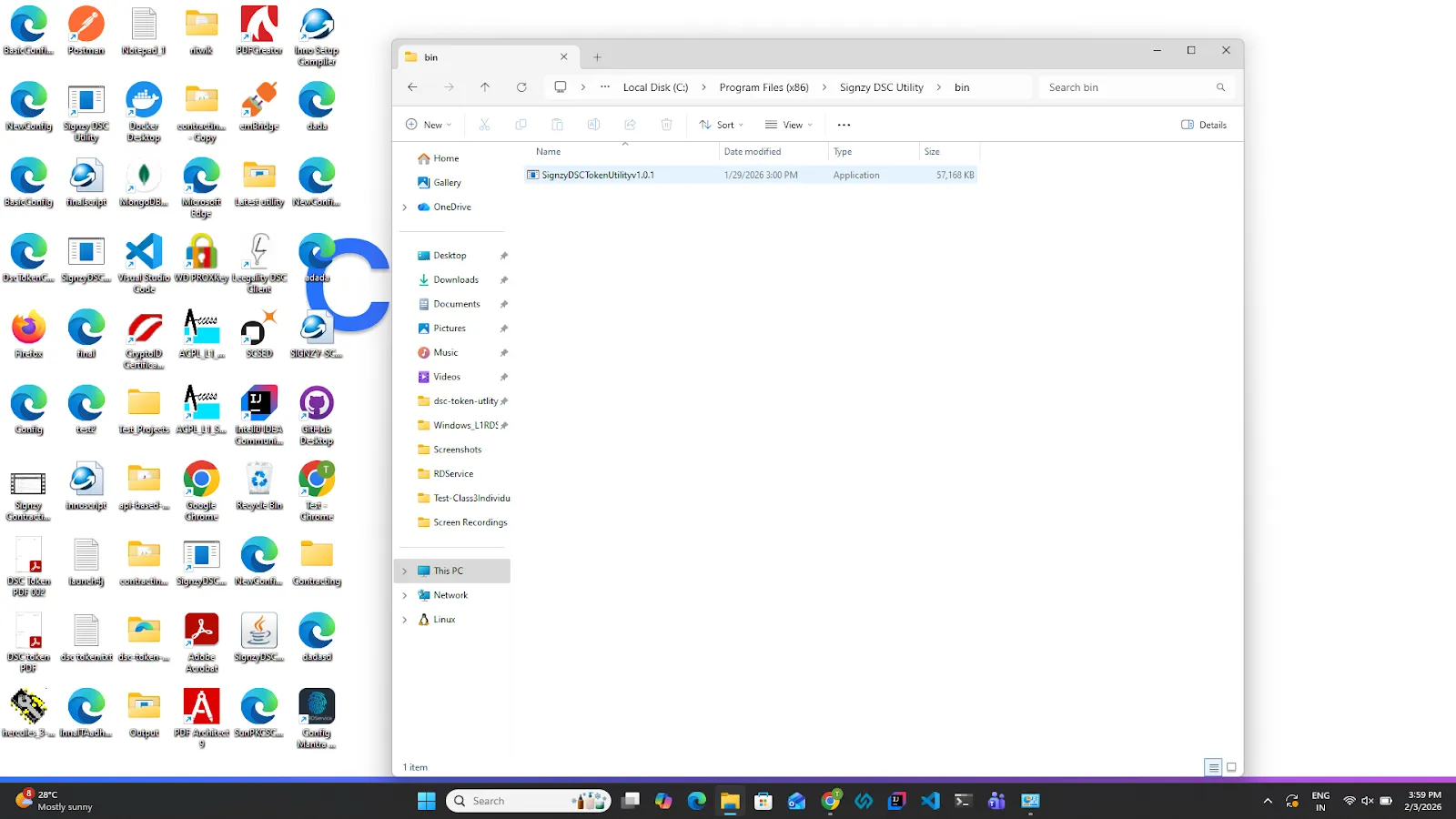Open the volume control in system tray
The width and height of the screenshot is (1456, 819).
pos(1367,801)
